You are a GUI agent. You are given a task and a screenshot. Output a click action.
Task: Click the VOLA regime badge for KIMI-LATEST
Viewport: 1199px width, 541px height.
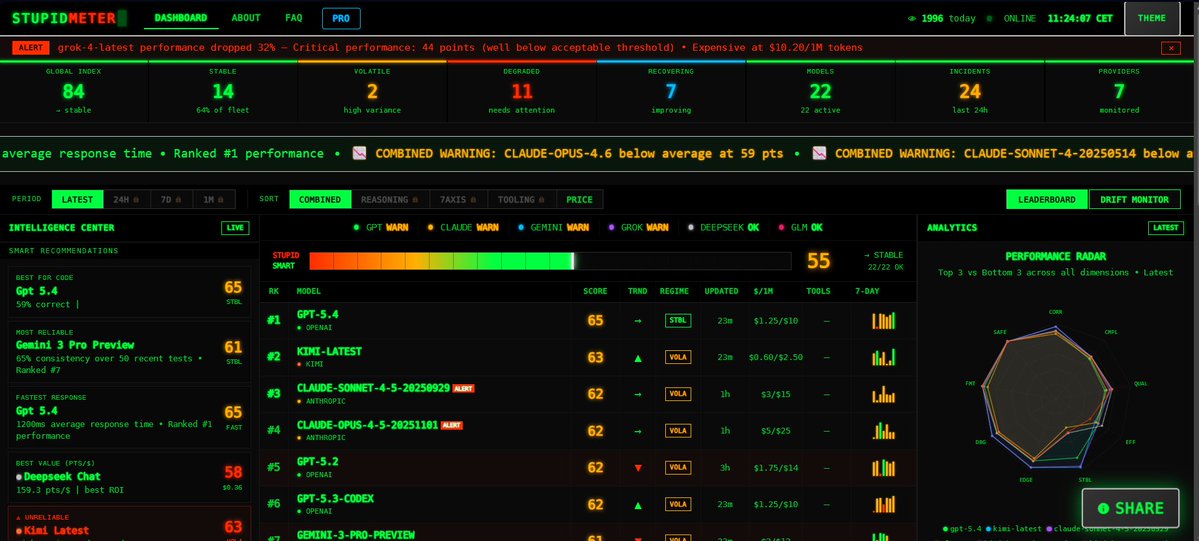pyautogui.click(x=677, y=357)
